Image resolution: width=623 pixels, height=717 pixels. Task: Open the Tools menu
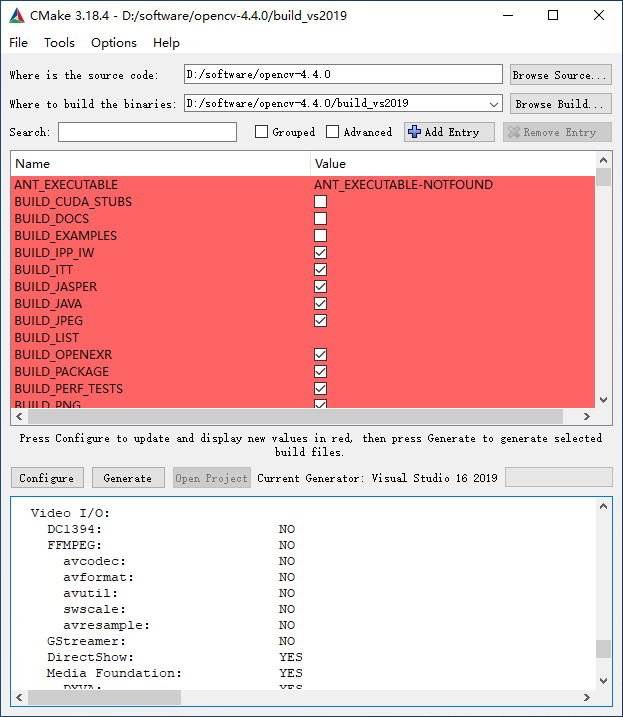tap(59, 43)
